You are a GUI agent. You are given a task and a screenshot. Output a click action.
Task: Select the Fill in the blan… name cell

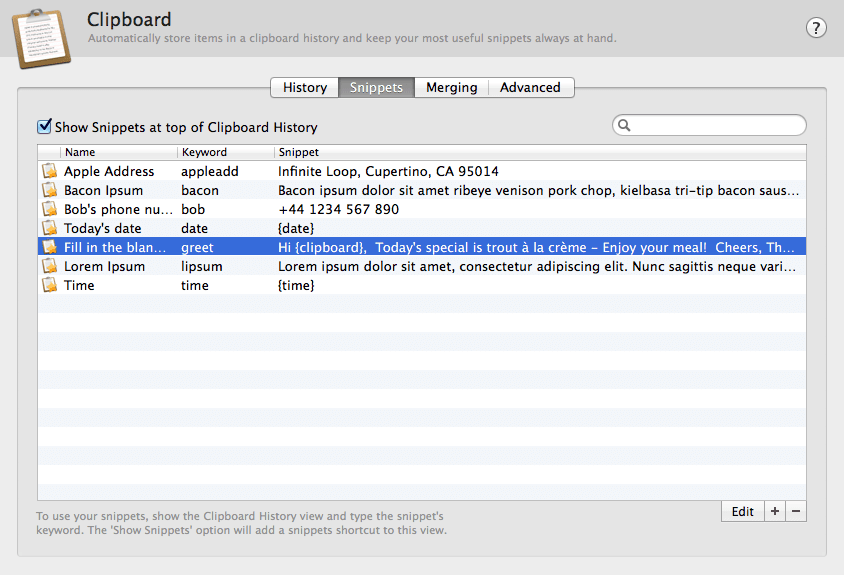[115, 247]
